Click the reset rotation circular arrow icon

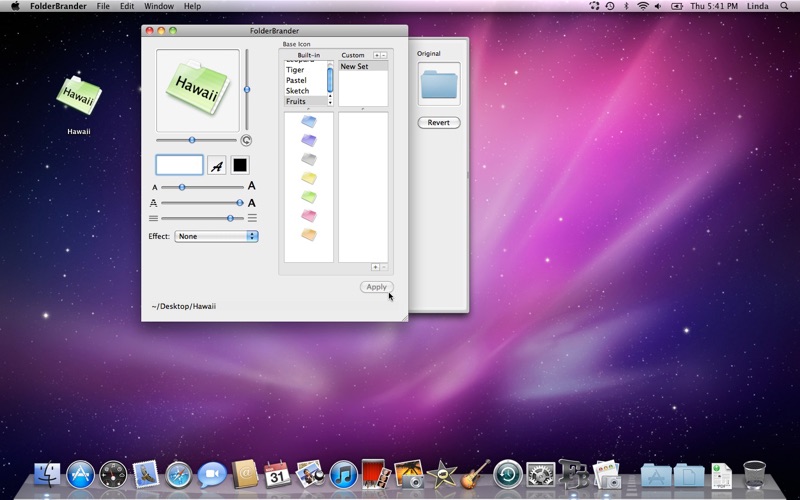tap(246, 141)
